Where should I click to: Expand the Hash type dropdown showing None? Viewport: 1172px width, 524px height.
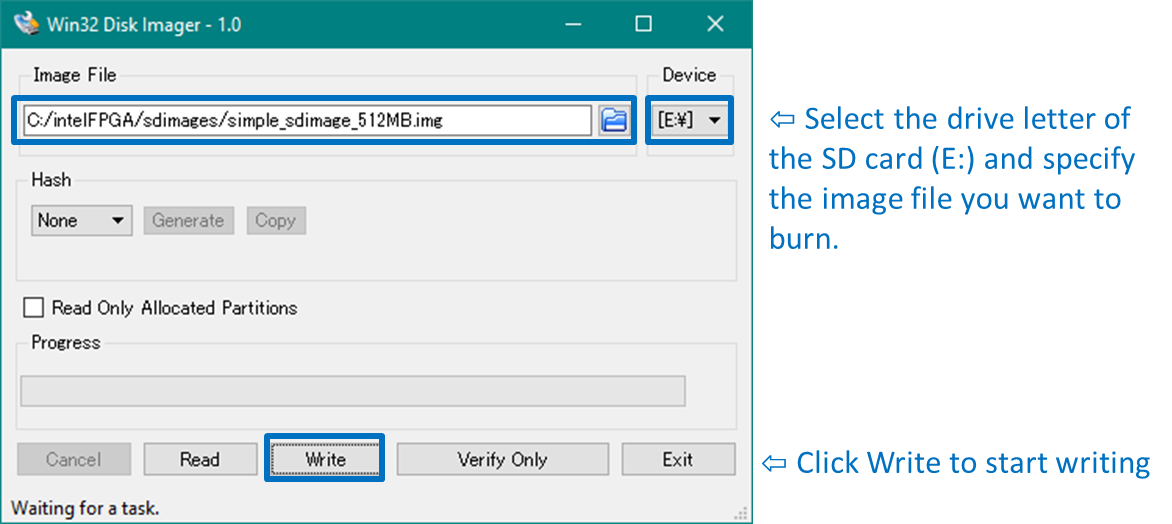(x=82, y=221)
